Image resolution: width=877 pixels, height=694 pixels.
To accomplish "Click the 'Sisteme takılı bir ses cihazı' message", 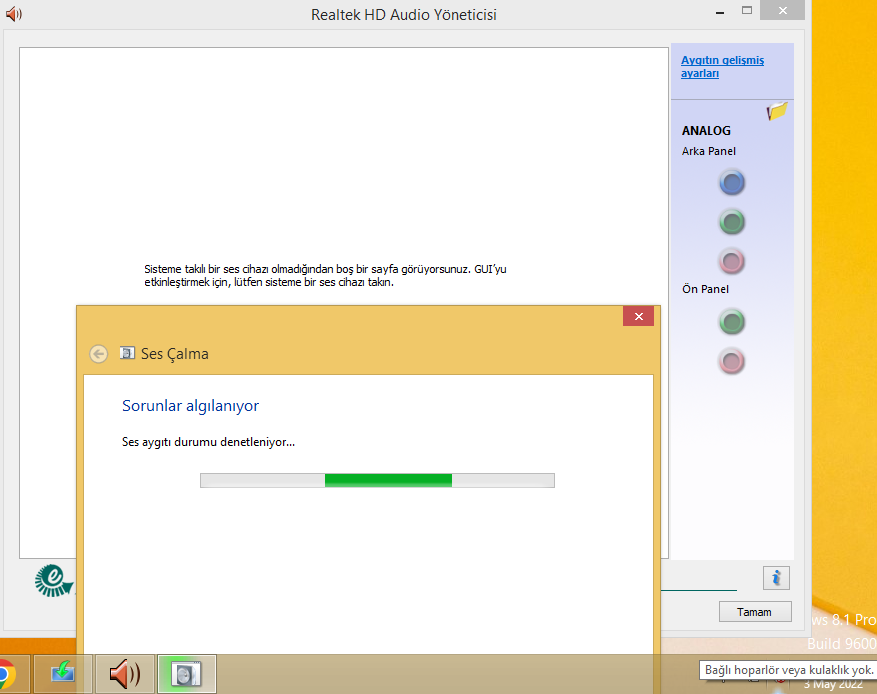I will [325, 276].
